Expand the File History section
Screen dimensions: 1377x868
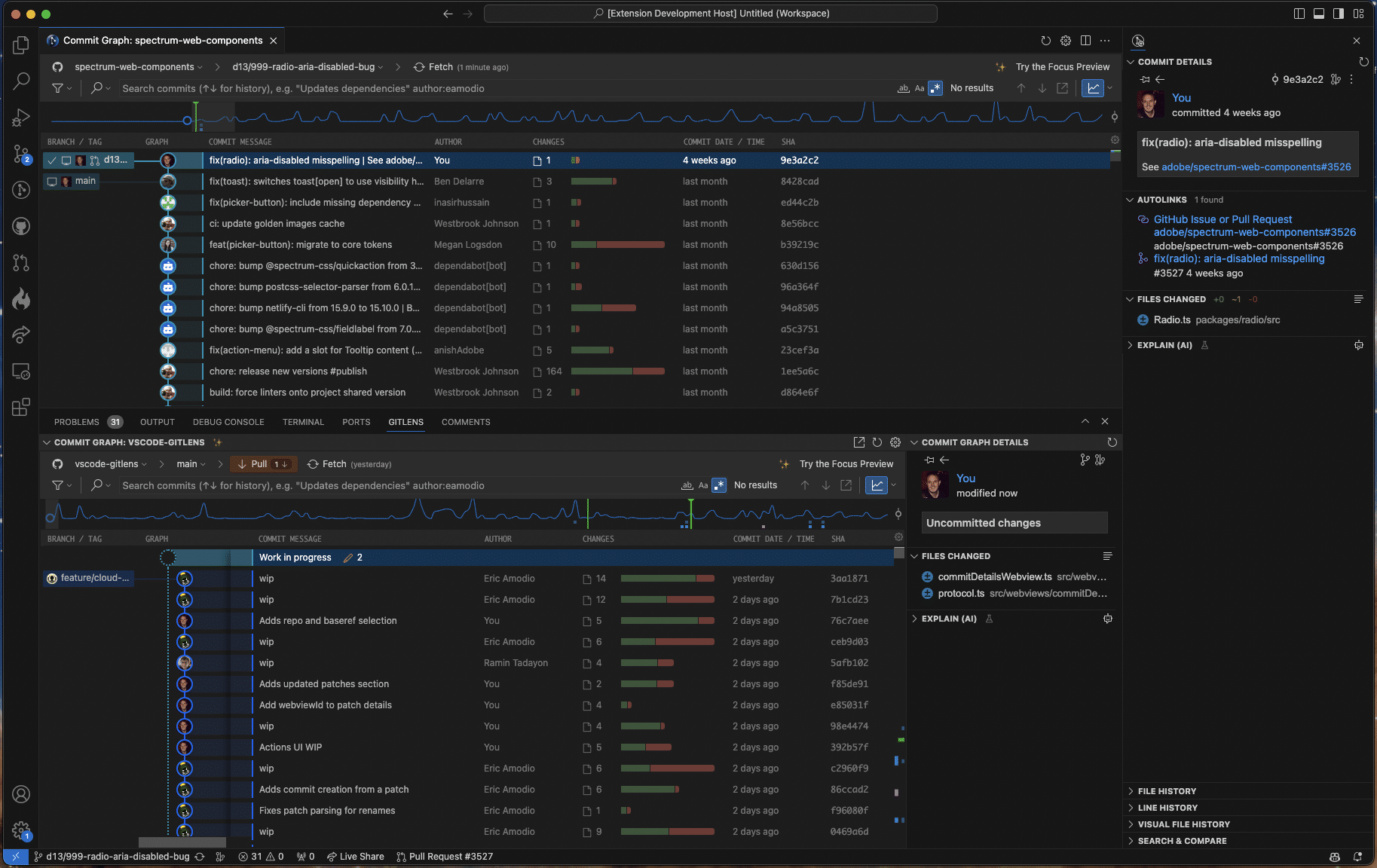pos(1167,791)
